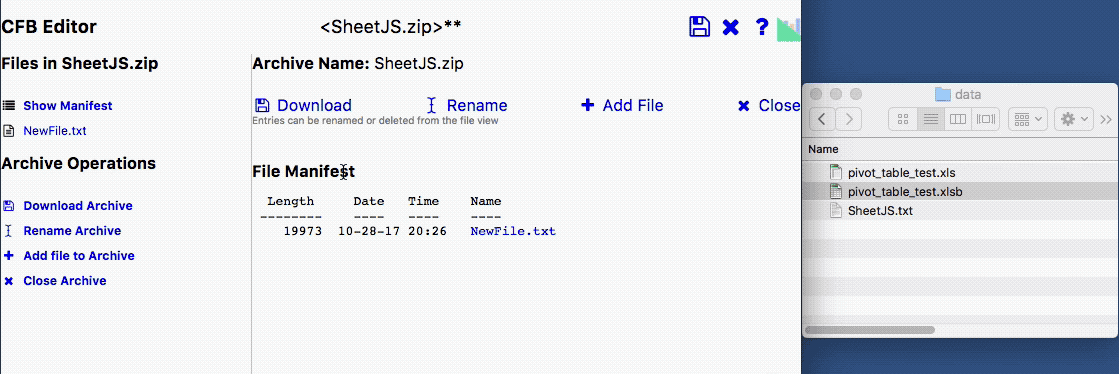Click the Rename Archive cursor icon
This screenshot has width=1119, height=374.
click(9, 231)
